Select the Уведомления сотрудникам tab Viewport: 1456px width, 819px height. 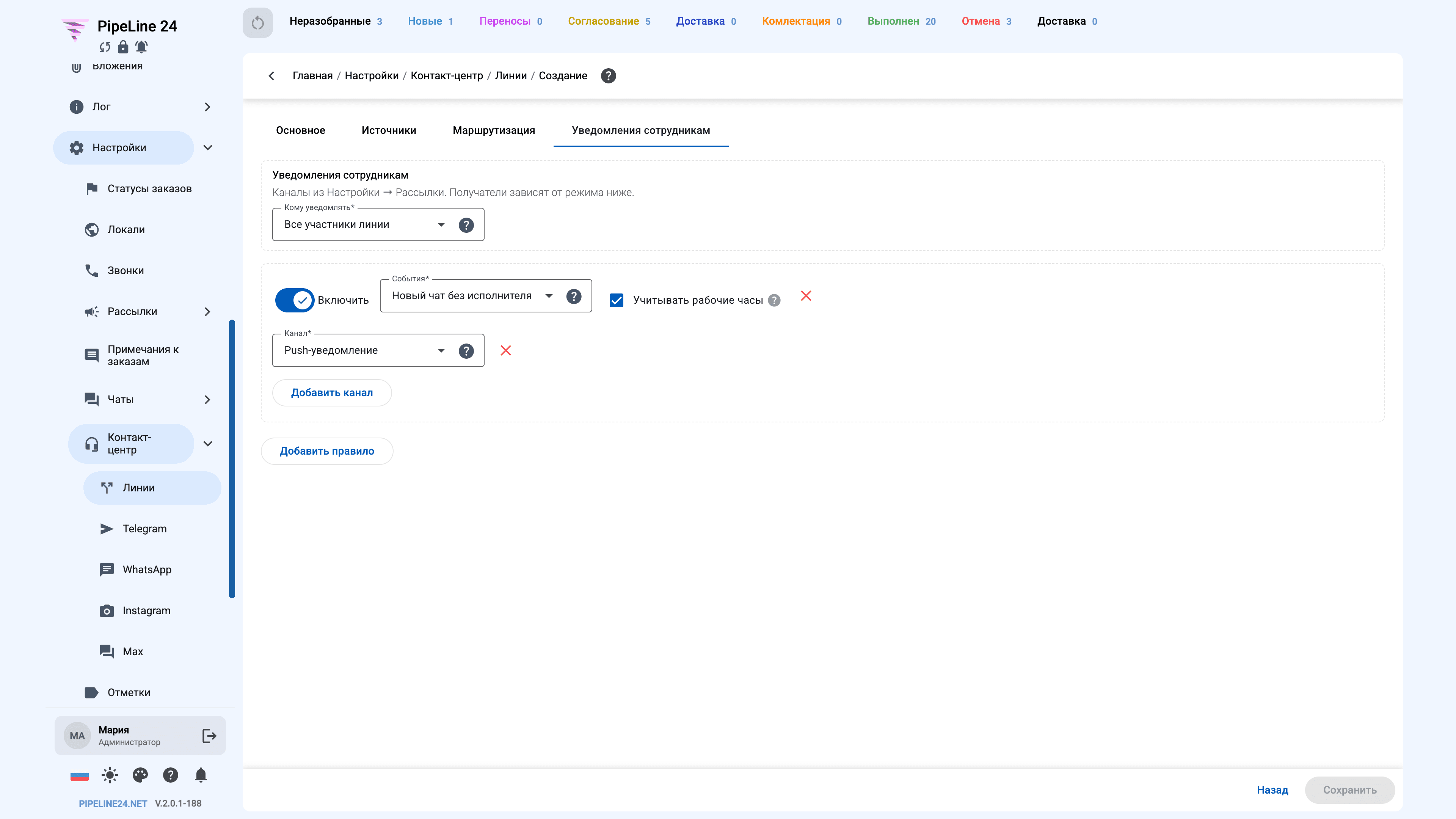[x=641, y=130]
